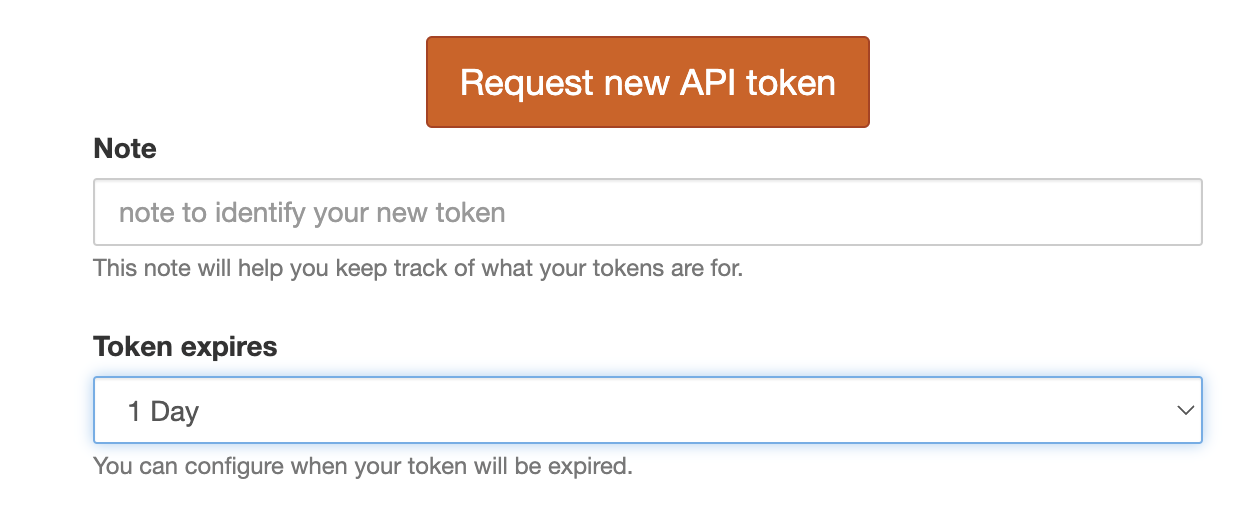The width and height of the screenshot is (1258, 526).
Task: Click the middle of Token expires select box
Action: tap(648, 410)
